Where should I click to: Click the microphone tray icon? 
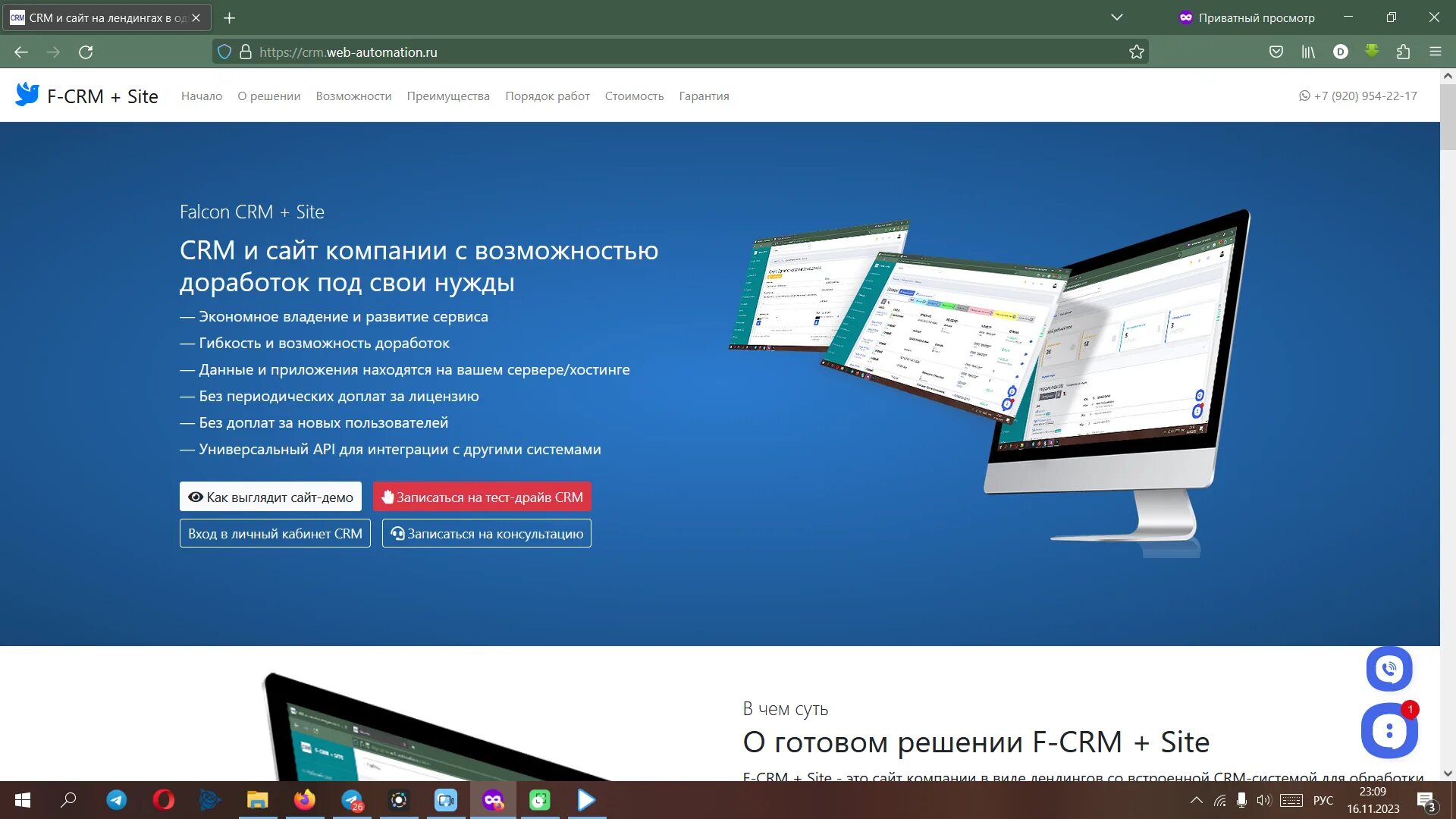(1241, 800)
